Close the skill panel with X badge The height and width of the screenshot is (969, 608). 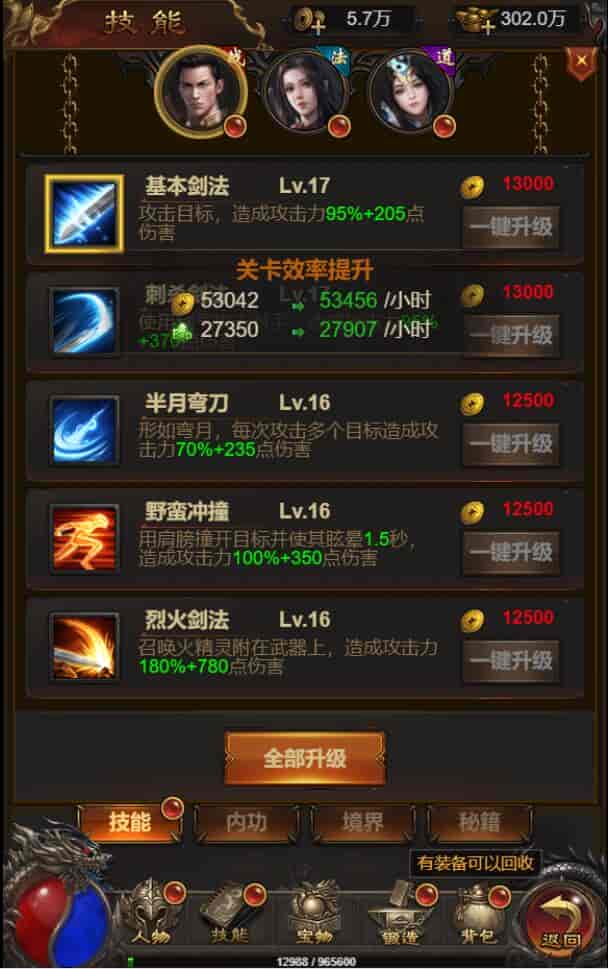click(x=581, y=62)
